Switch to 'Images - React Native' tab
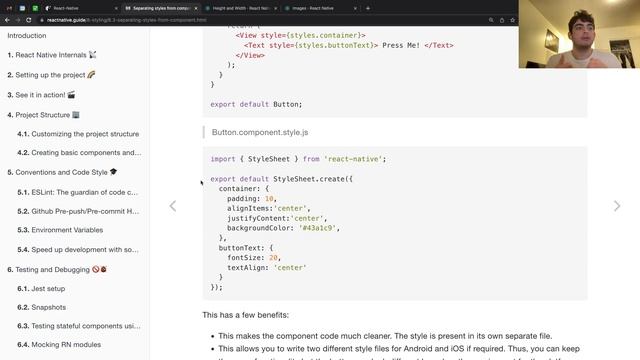 tap(320, 8)
